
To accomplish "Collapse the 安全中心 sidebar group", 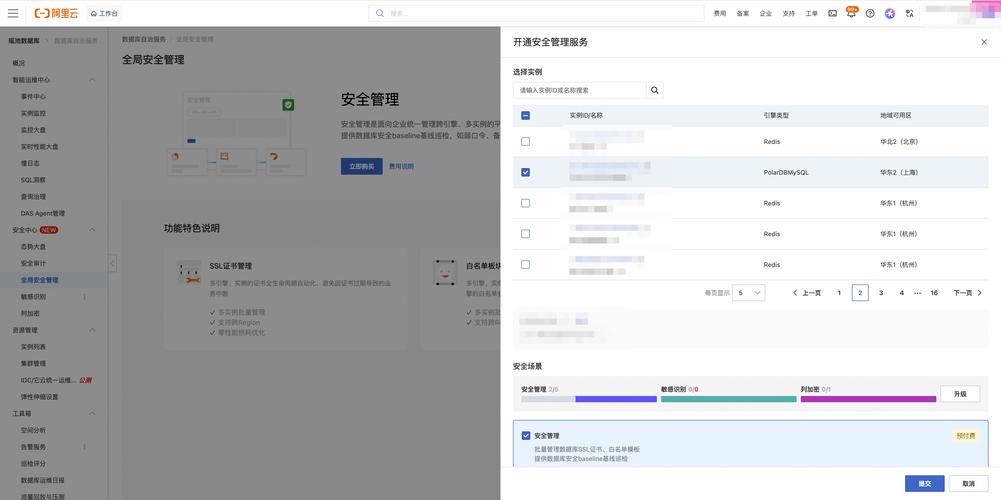I will 92,230.
